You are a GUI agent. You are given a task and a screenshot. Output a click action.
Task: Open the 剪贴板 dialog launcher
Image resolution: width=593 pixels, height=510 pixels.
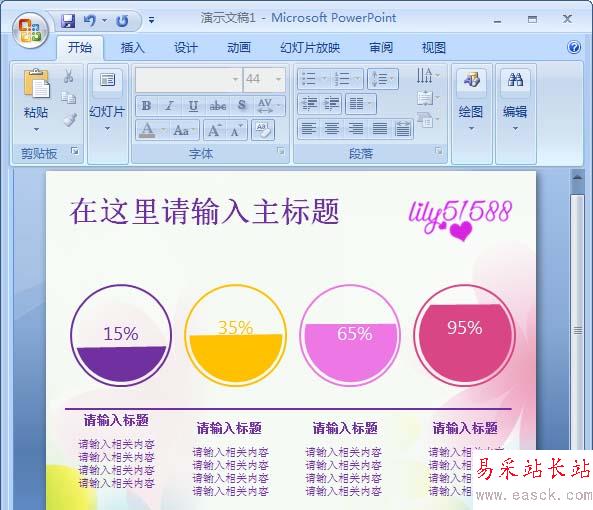75,151
